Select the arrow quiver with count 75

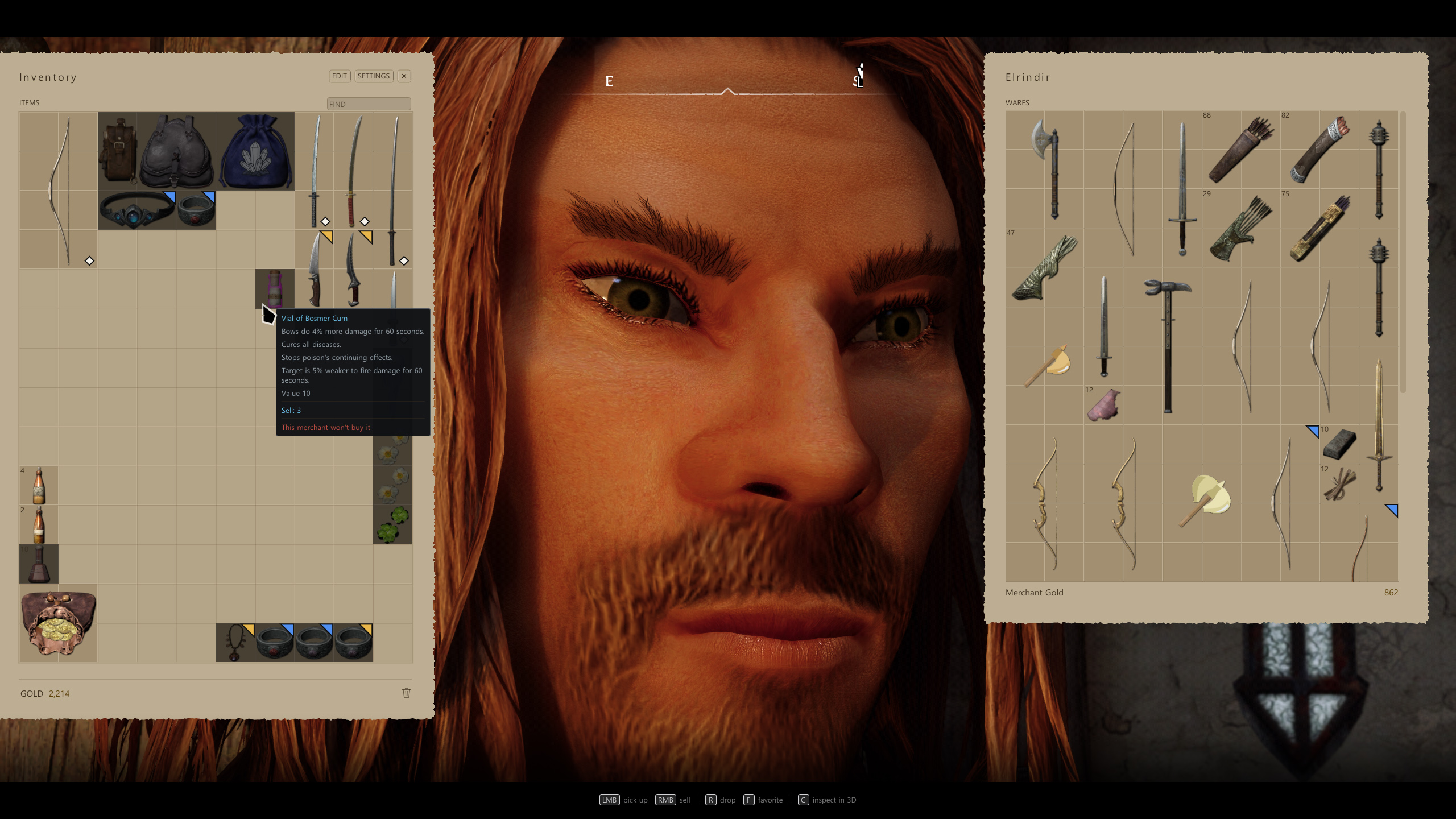[1319, 229]
